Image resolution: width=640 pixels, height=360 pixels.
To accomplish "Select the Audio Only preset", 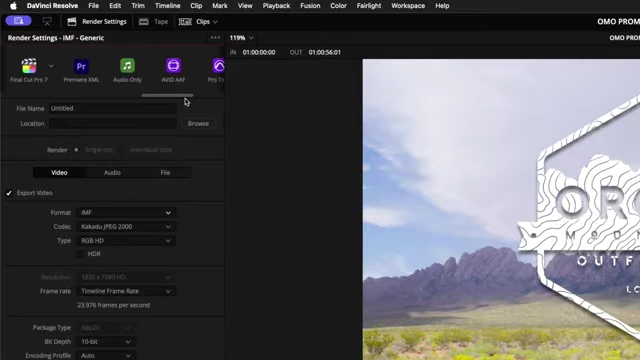I will coord(127,71).
